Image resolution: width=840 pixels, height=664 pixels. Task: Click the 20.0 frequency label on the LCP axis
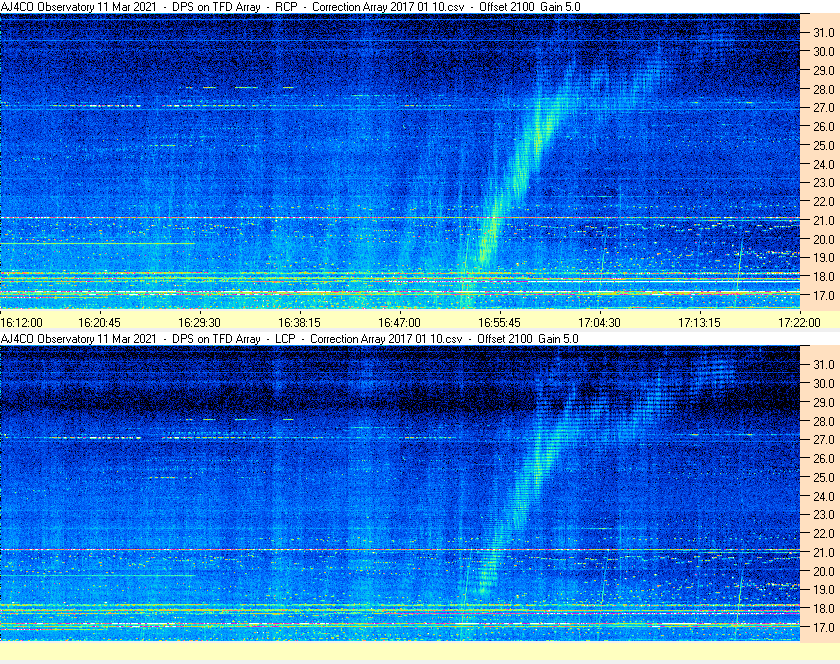[824, 571]
